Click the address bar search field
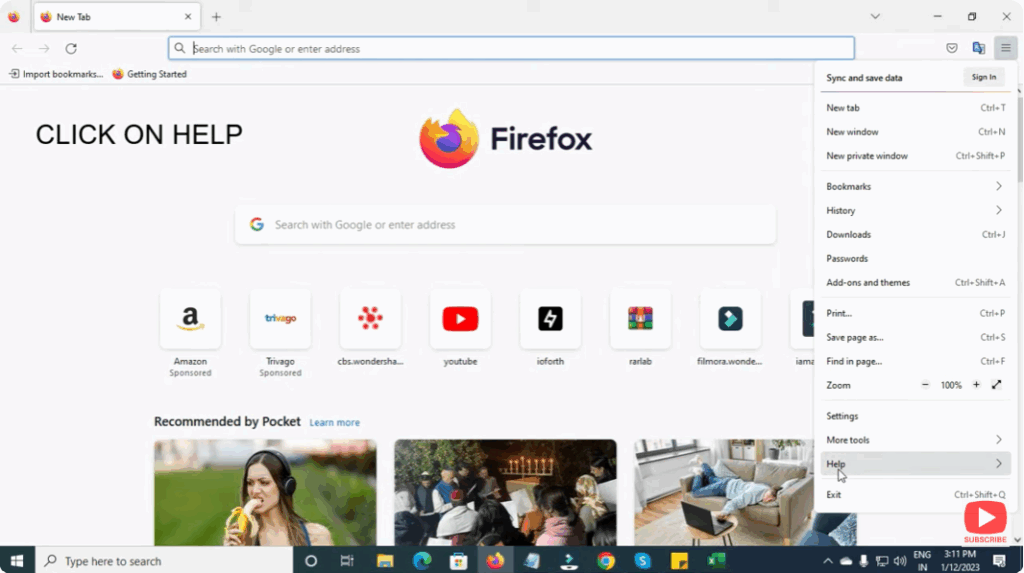This screenshot has height=573, width=1024. point(510,48)
